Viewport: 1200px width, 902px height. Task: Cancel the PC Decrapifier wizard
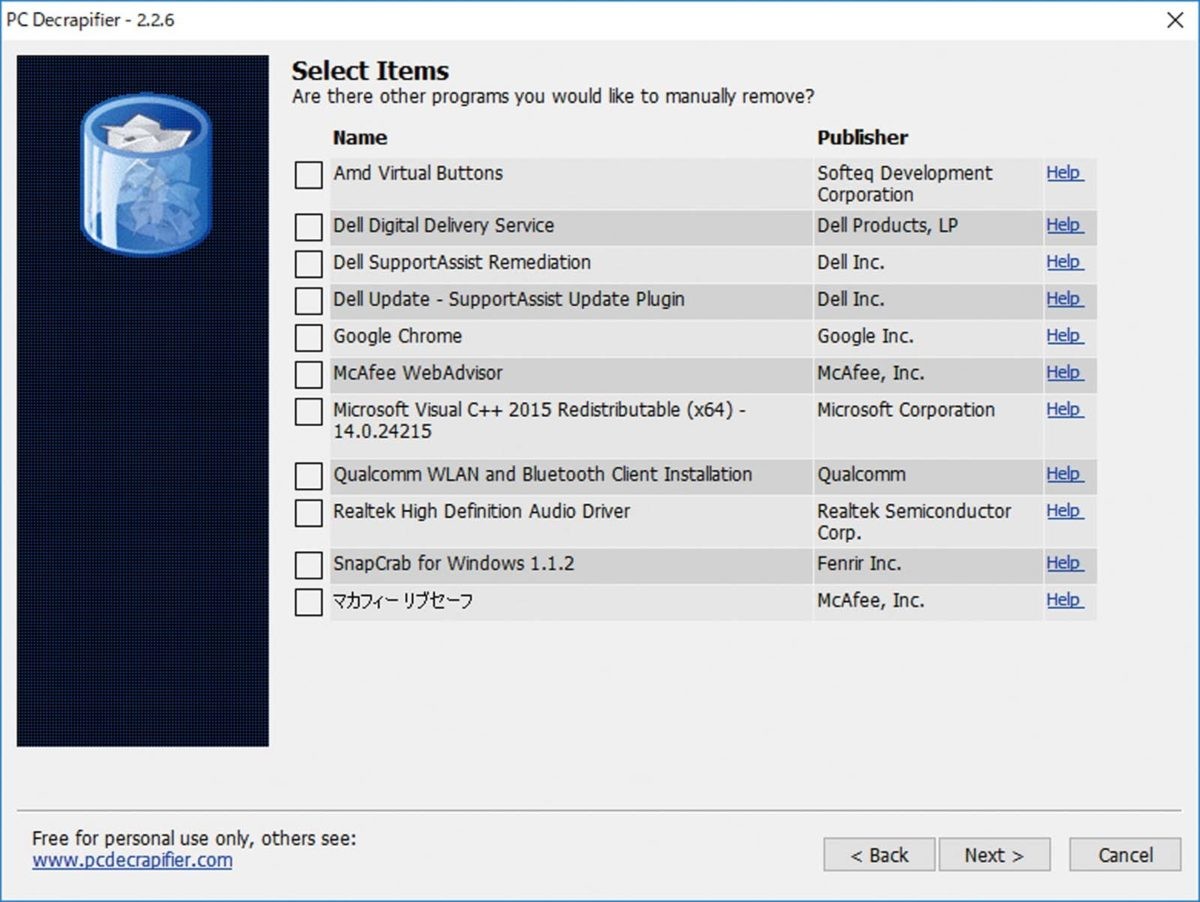pos(1125,855)
